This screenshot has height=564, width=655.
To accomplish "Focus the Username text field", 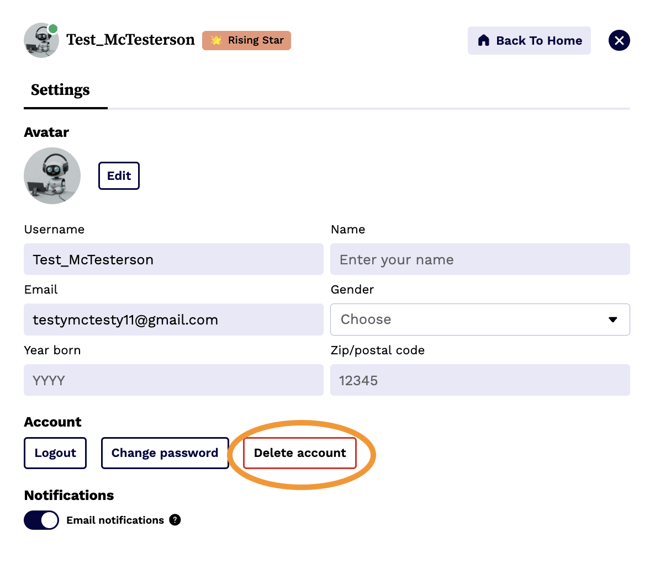I will click(x=173, y=259).
